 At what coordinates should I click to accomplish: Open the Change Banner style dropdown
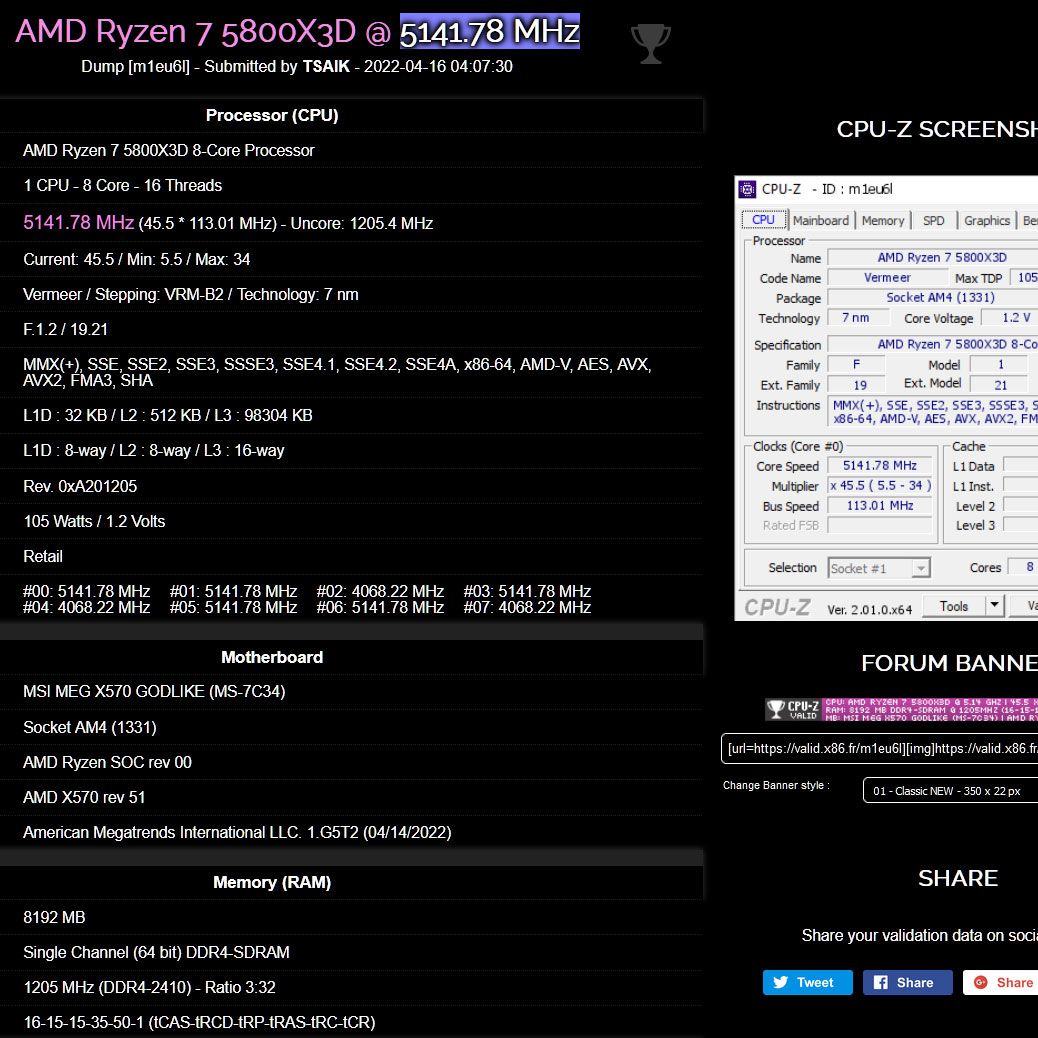tap(950, 790)
